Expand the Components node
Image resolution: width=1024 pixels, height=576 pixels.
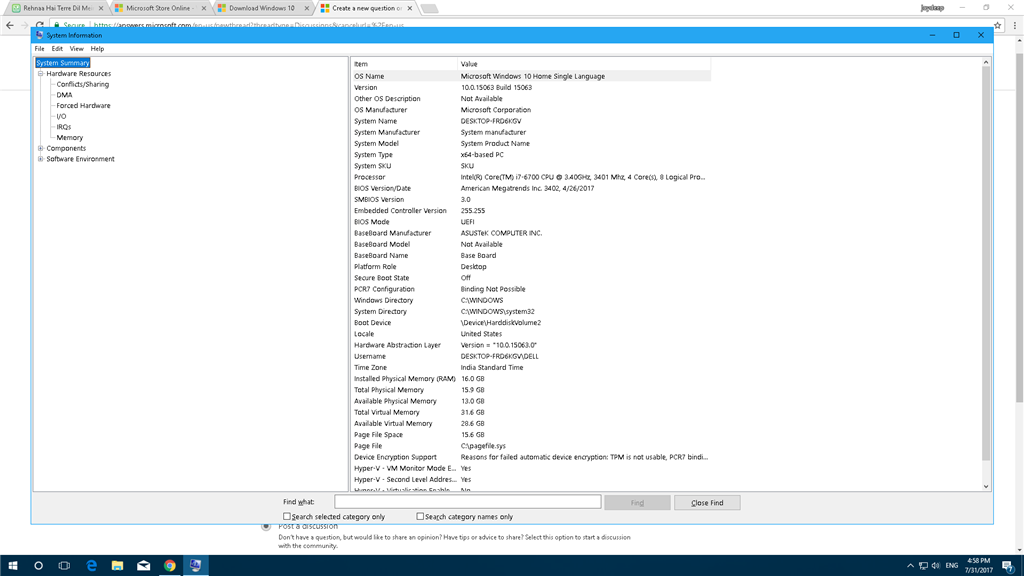40,148
